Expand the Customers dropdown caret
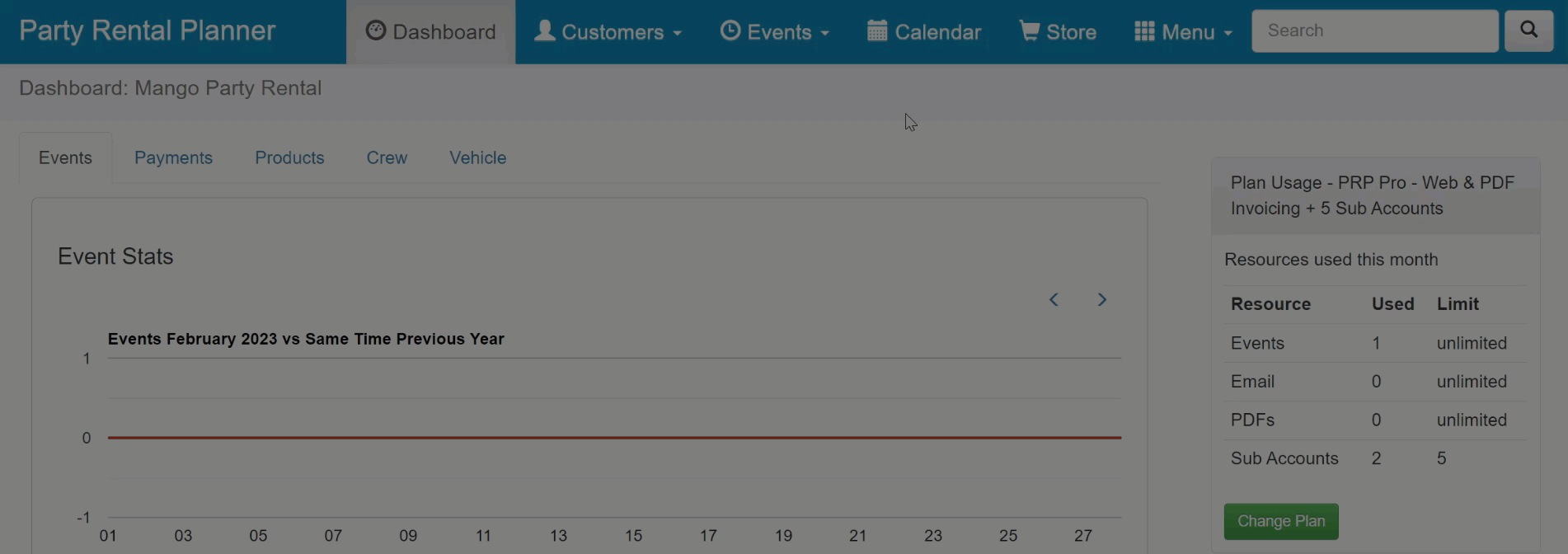 tap(678, 34)
